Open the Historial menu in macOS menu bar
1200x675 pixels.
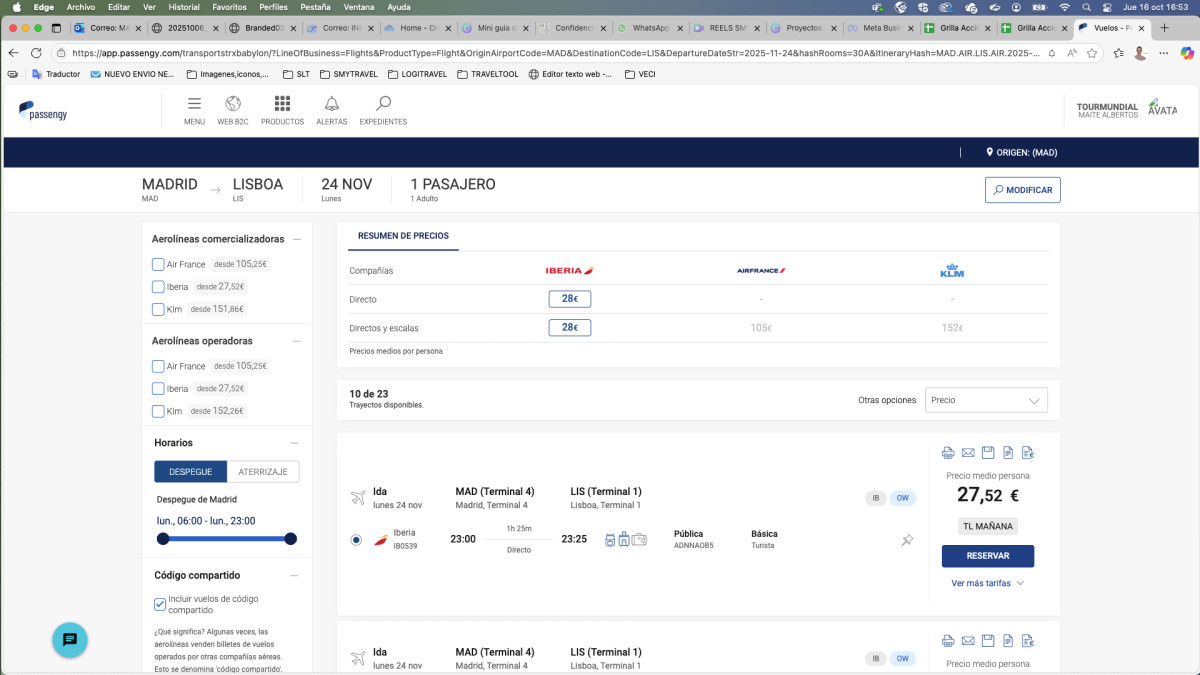pos(184,7)
